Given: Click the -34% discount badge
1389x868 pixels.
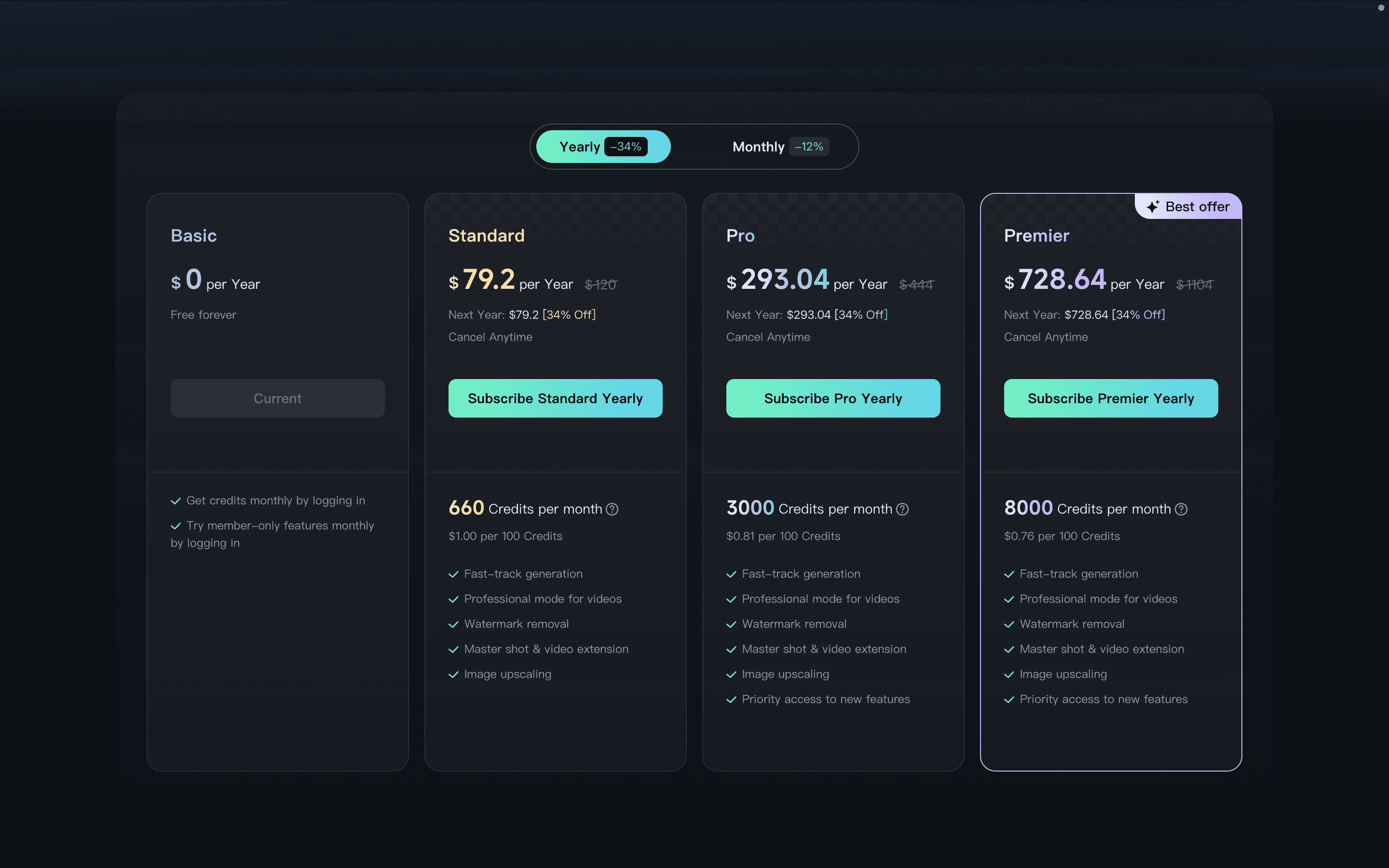Looking at the screenshot, I should click(626, 147).
